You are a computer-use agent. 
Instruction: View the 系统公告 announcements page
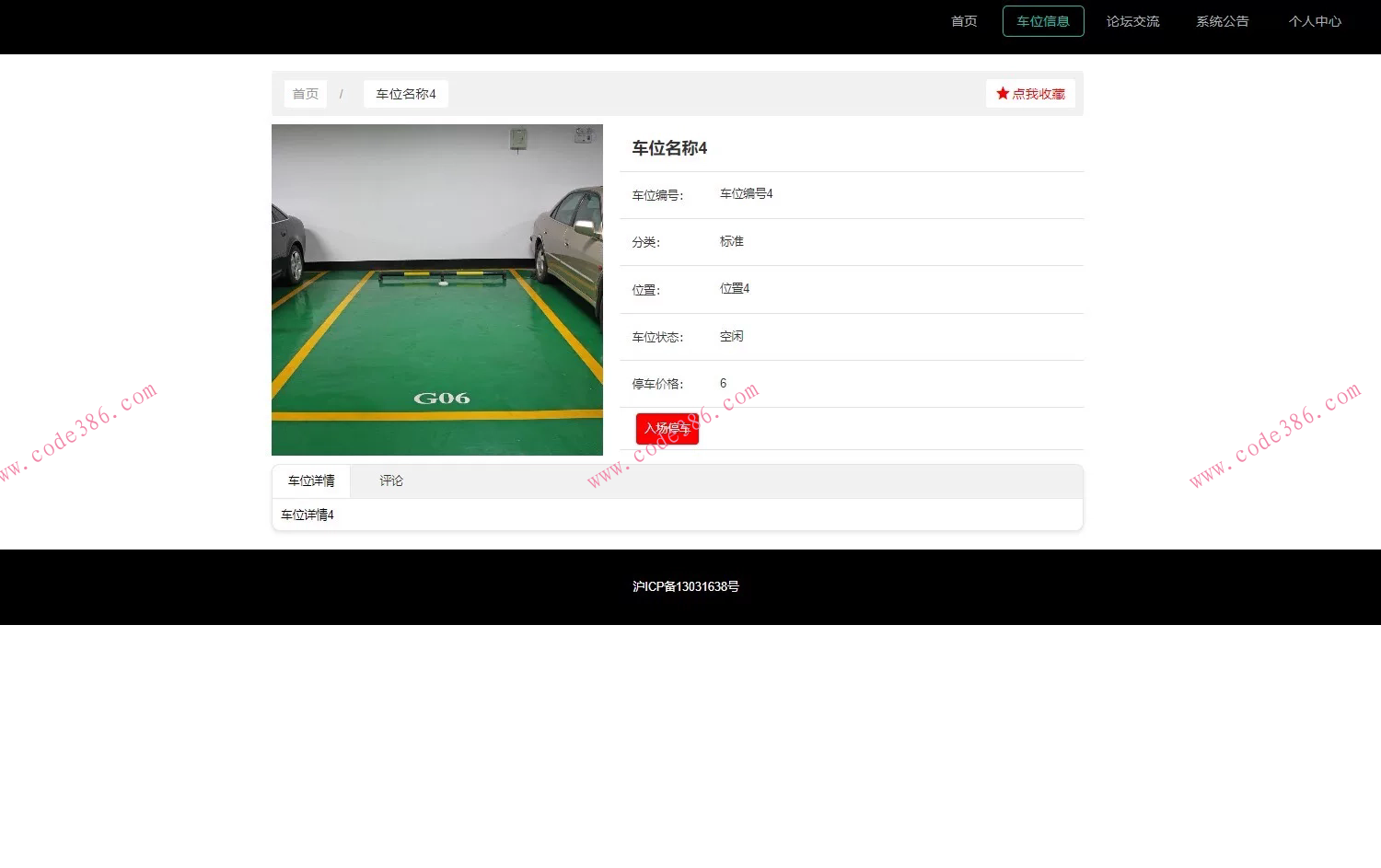(x=1222, y=20)
